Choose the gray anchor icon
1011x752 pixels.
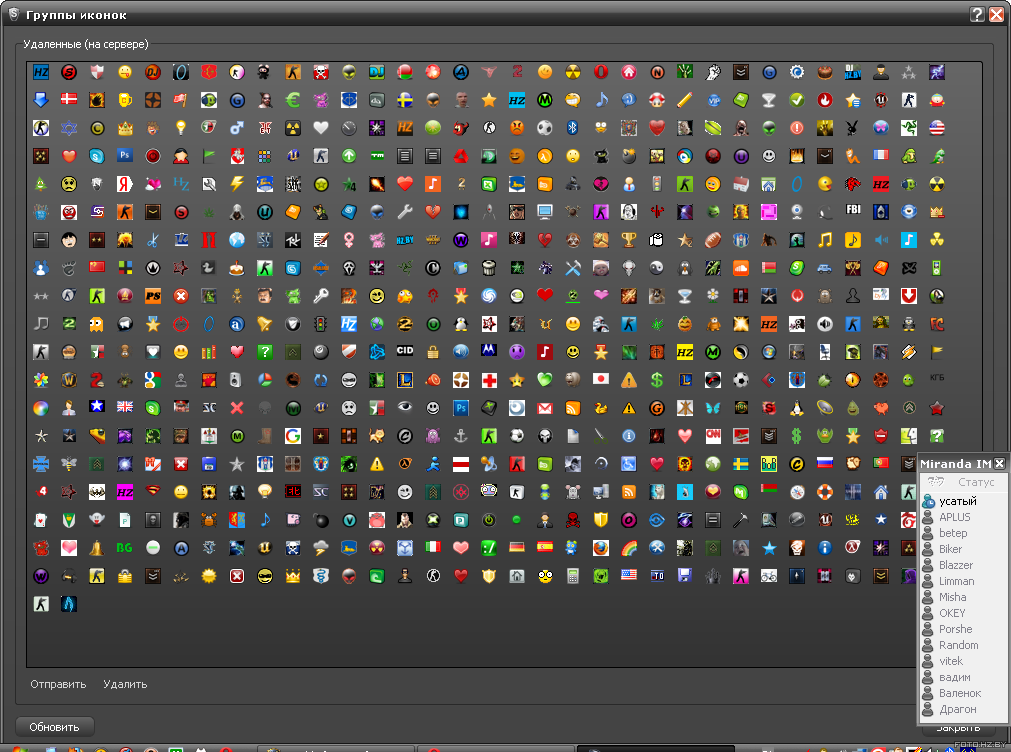(460, 436)
